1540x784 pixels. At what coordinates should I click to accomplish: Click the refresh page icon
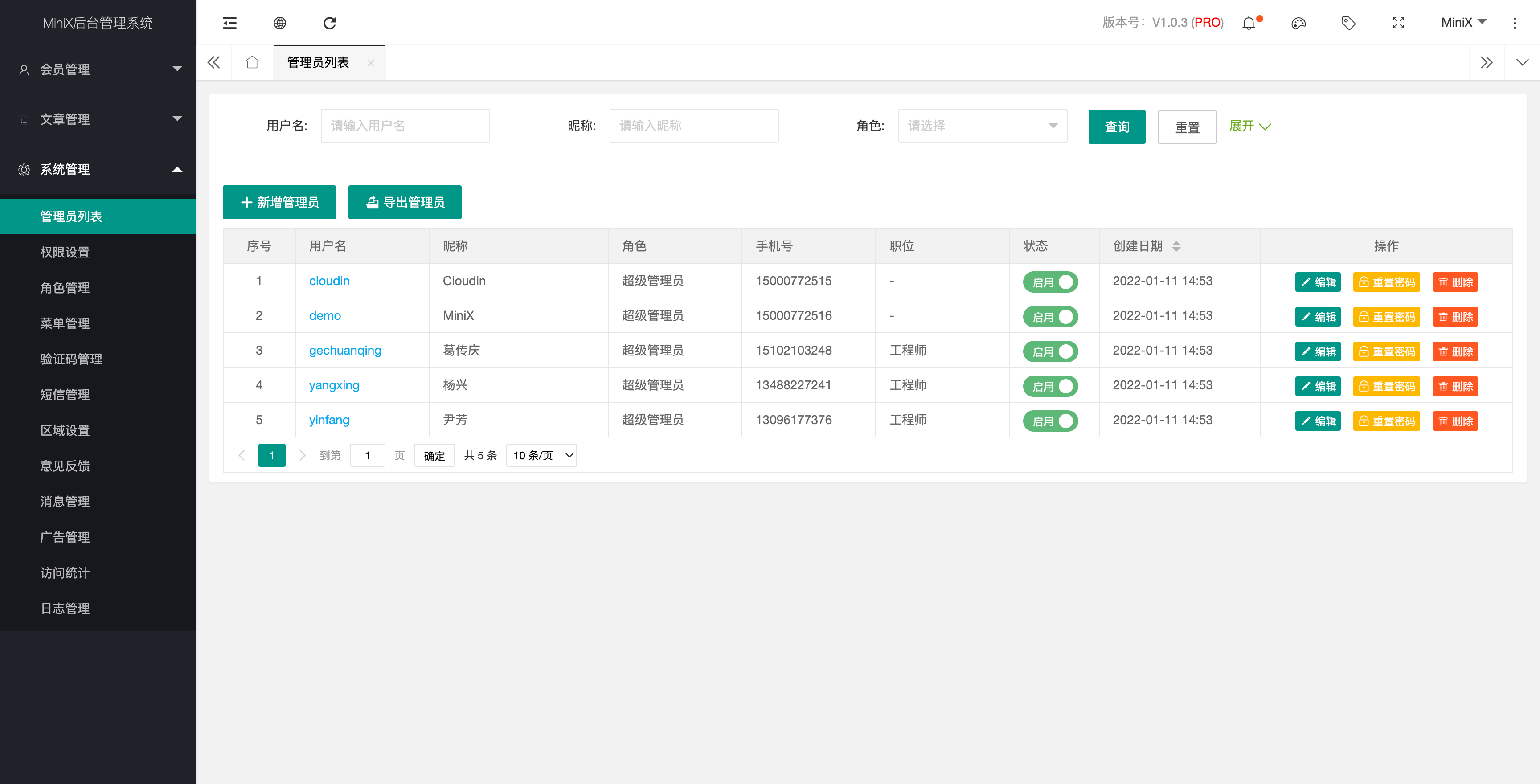[329, 23]
